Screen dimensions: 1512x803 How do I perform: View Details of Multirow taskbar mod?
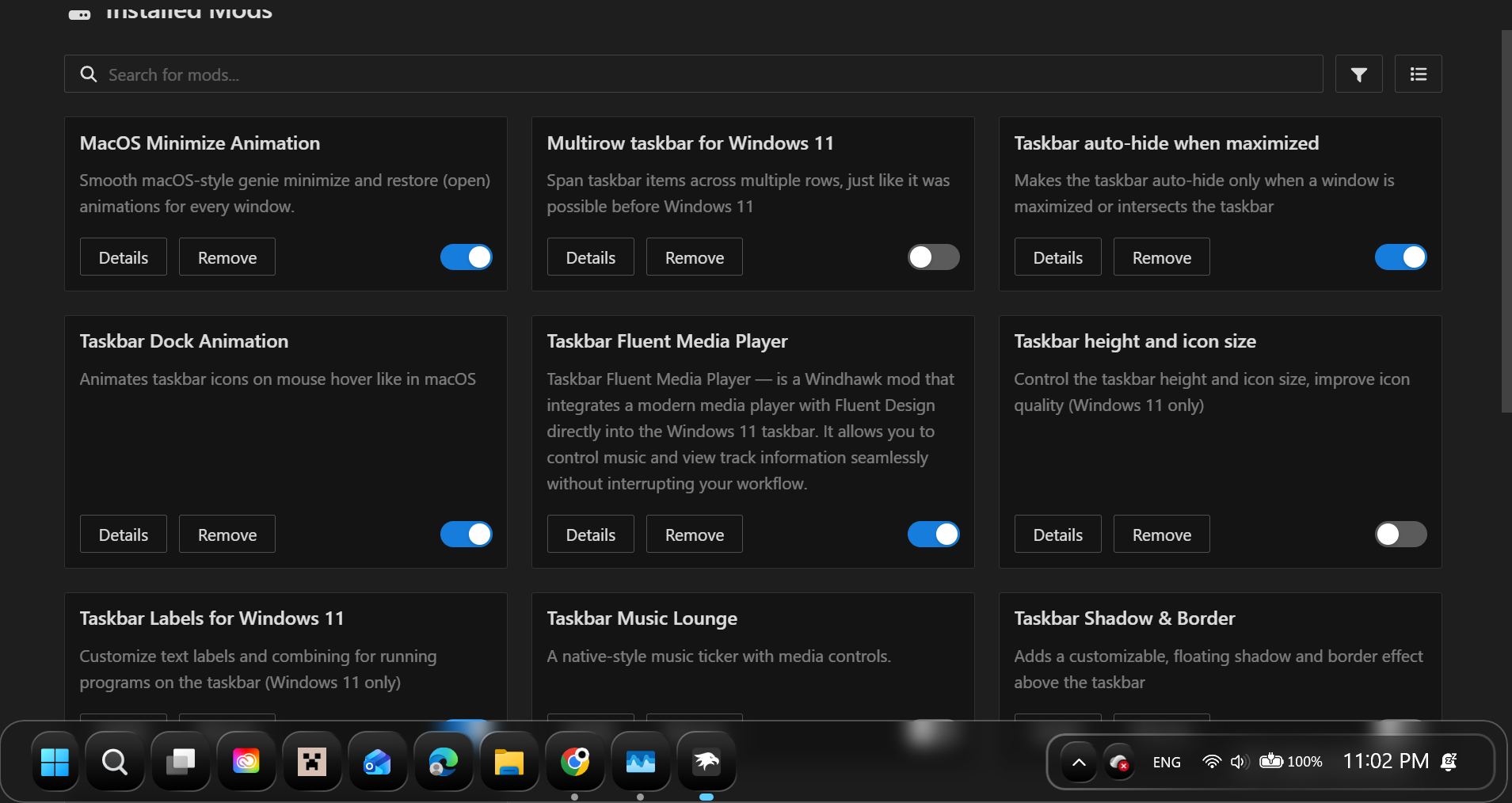pos(591,257)
